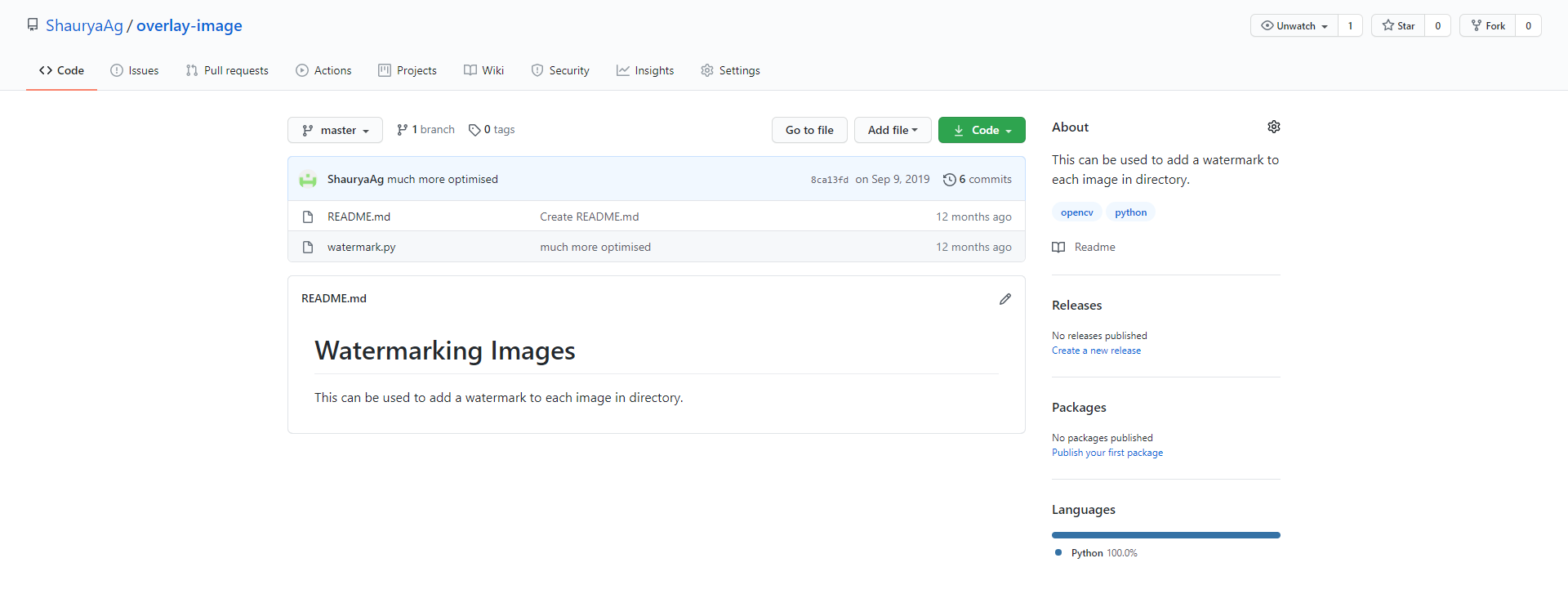The height and width of the screenshot is (594, 1568).
Task: Open the watermark.py file
Action: click(361, 247)
